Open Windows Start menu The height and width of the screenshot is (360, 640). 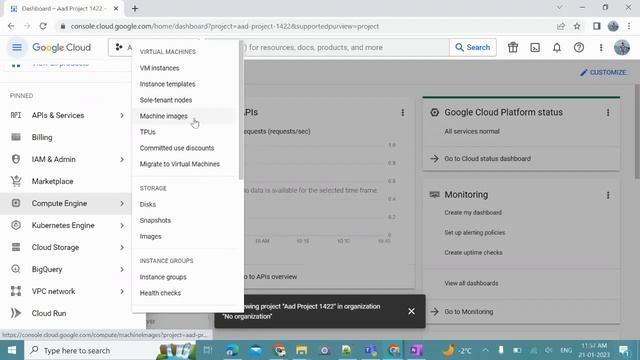[12, 350]
